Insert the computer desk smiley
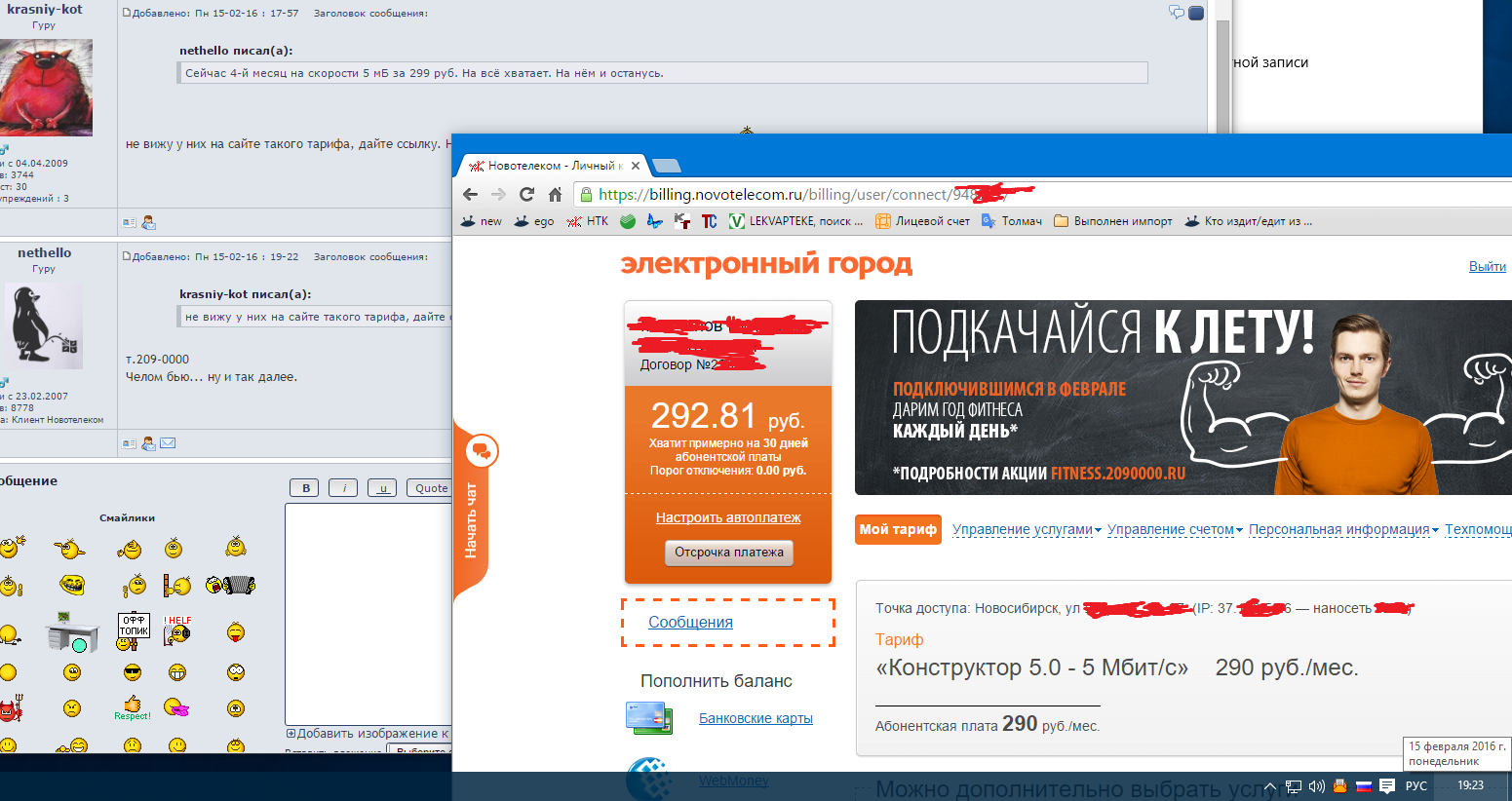1512x801 pixels. tap(72, 631)
